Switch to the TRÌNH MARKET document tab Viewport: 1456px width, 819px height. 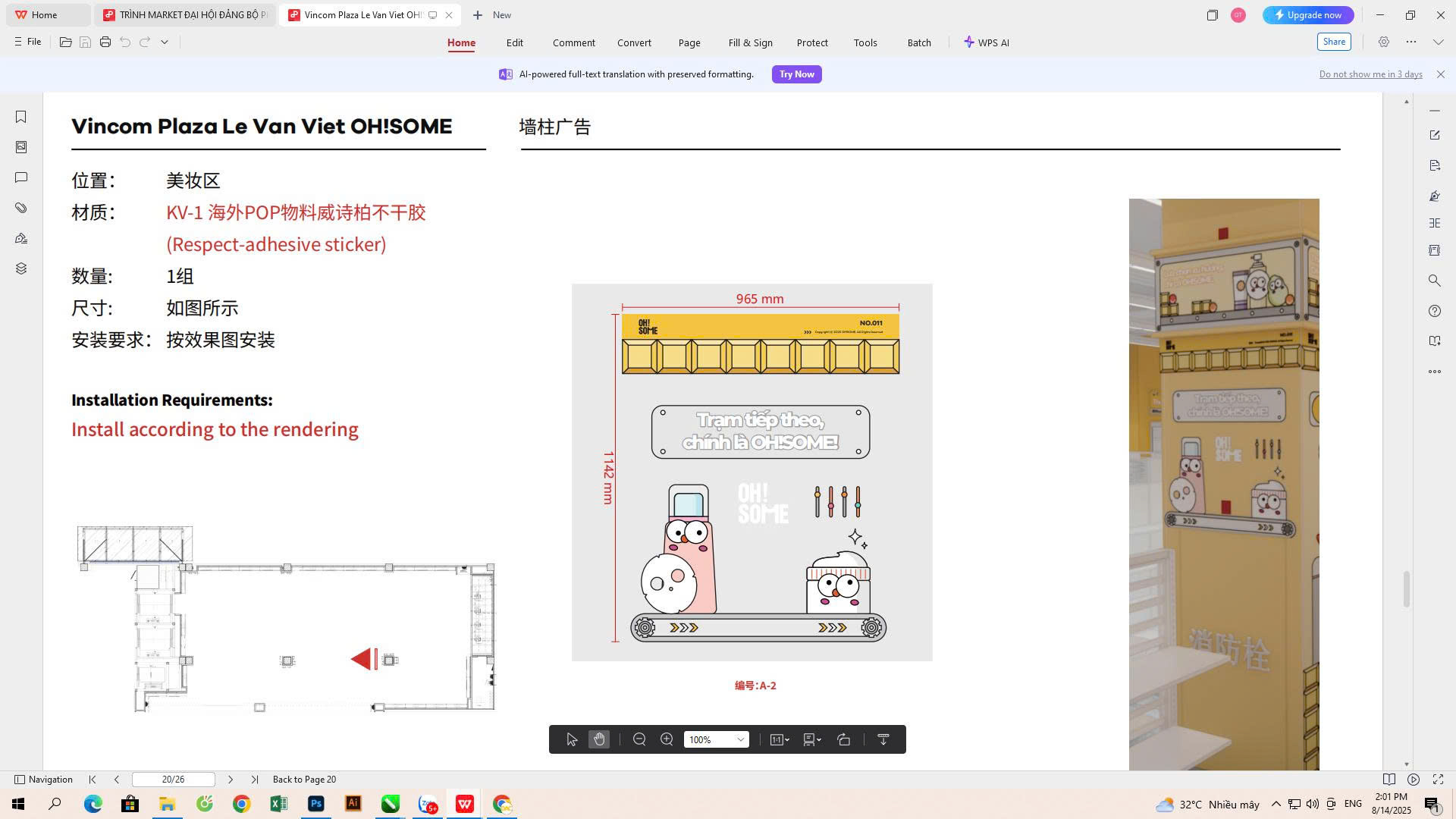[x=186, y=15]
